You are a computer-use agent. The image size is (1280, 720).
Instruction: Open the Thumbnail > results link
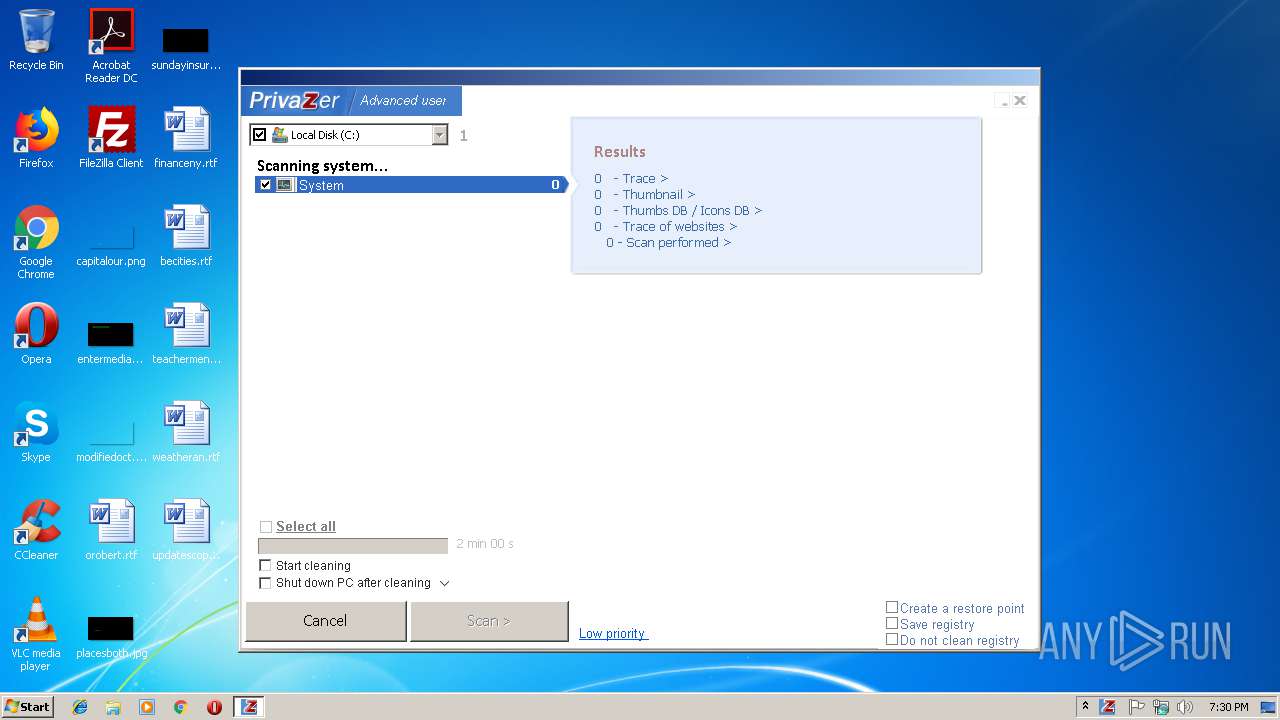coord(659,195)
